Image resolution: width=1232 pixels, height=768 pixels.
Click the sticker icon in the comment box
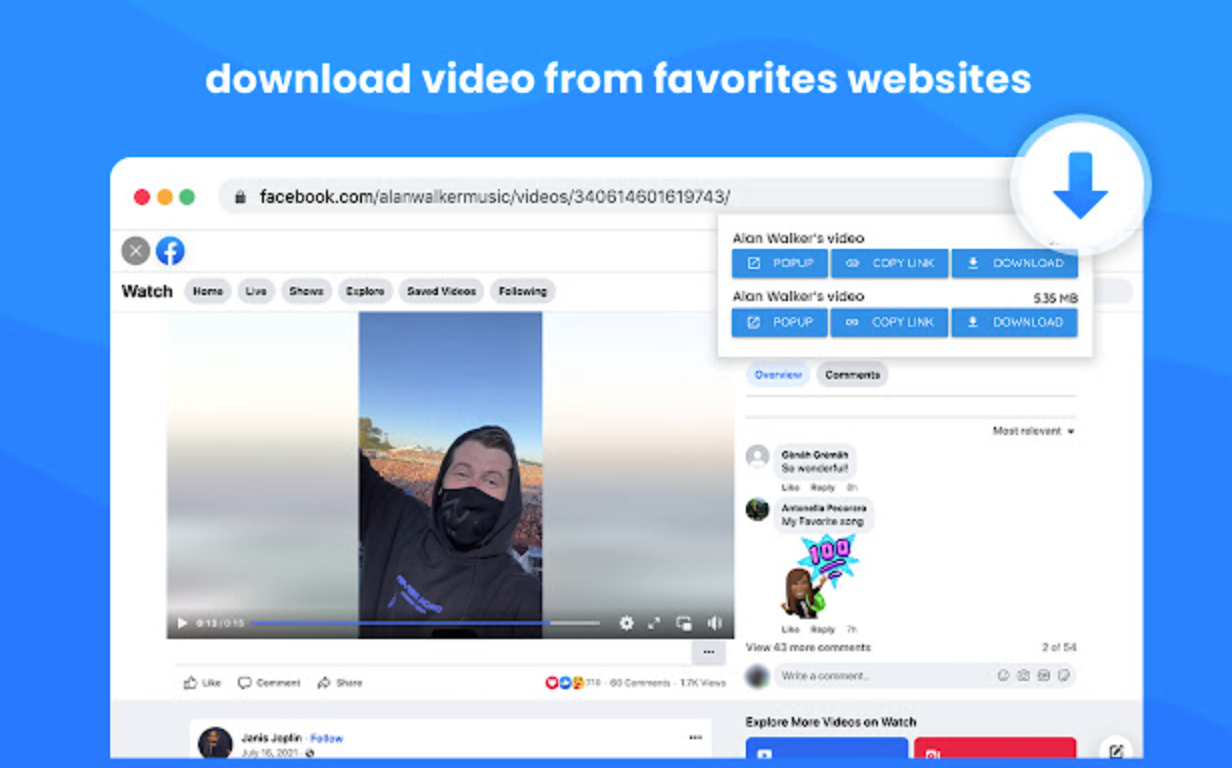coord(1064,676)
